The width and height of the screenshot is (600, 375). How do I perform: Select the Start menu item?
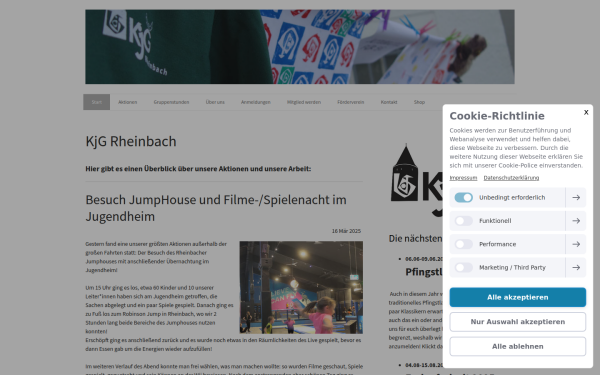click(96, 102)
